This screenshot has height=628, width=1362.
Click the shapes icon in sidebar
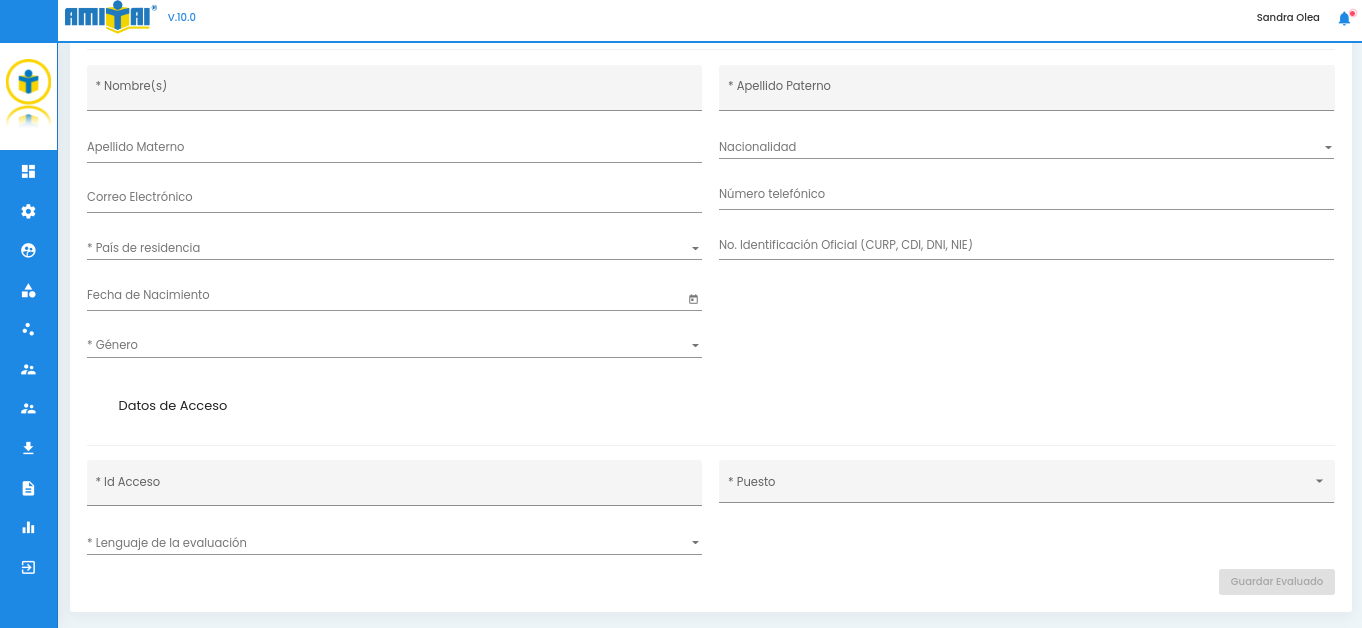[28, 291]
